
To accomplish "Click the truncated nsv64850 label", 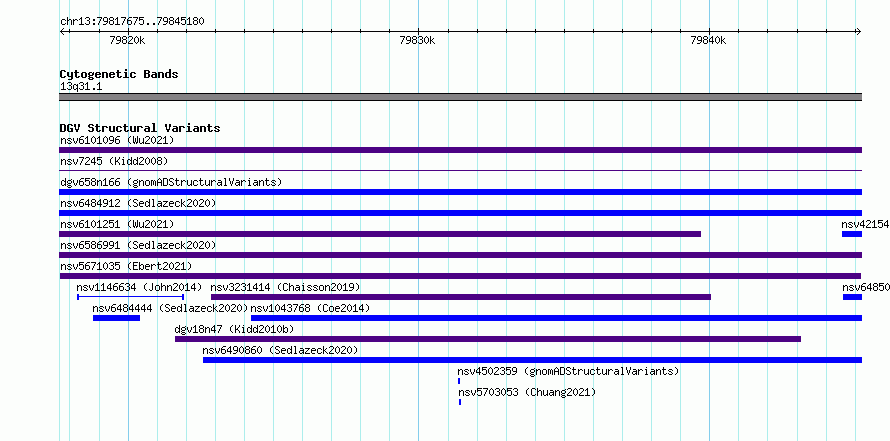I will (x=866, y=287).
